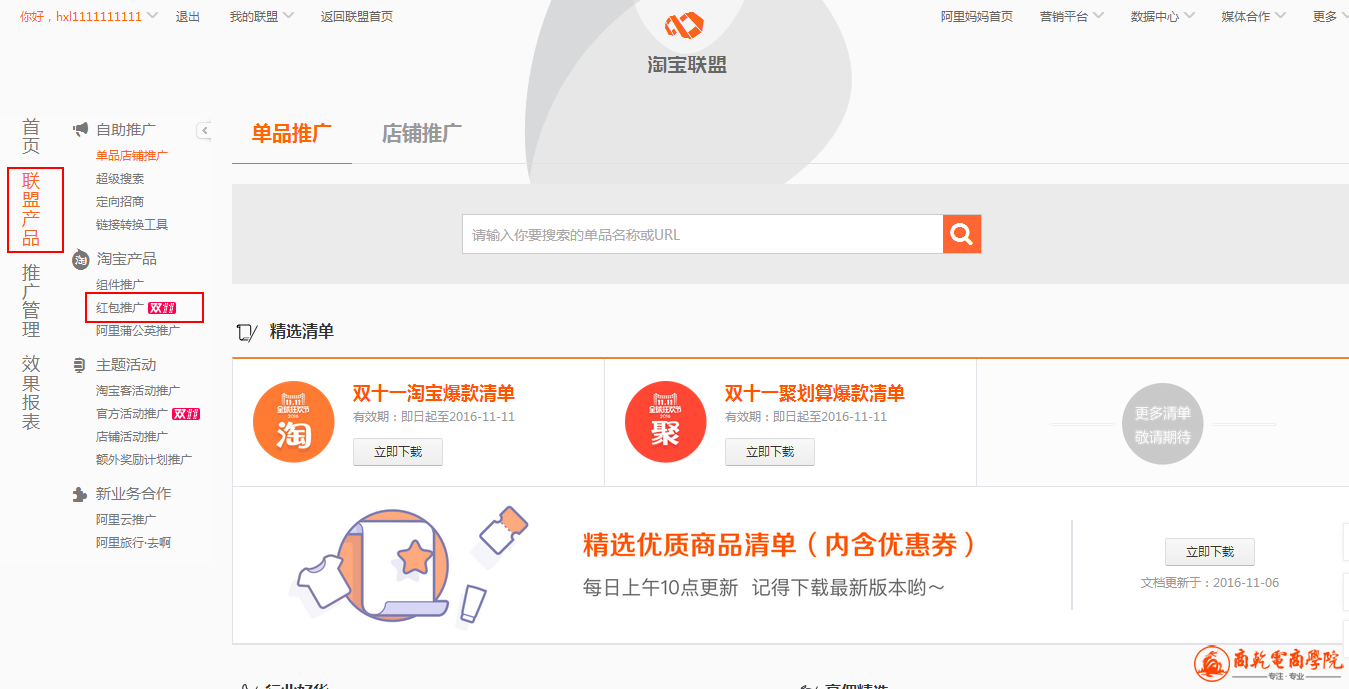Download 双十一淘宝爆款清单 with 立即下载
This screenshot has width=1349, height=689.
(398, 452)
